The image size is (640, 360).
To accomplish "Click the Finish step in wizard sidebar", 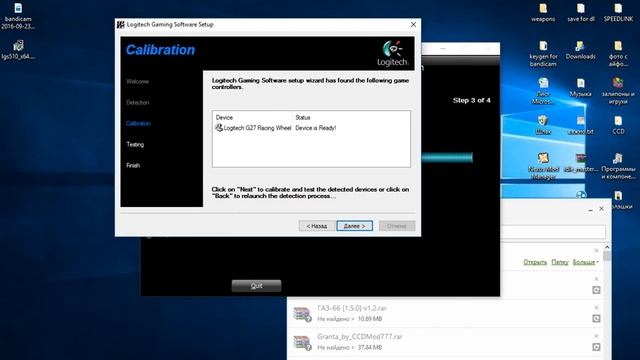I will click(133, 165).
